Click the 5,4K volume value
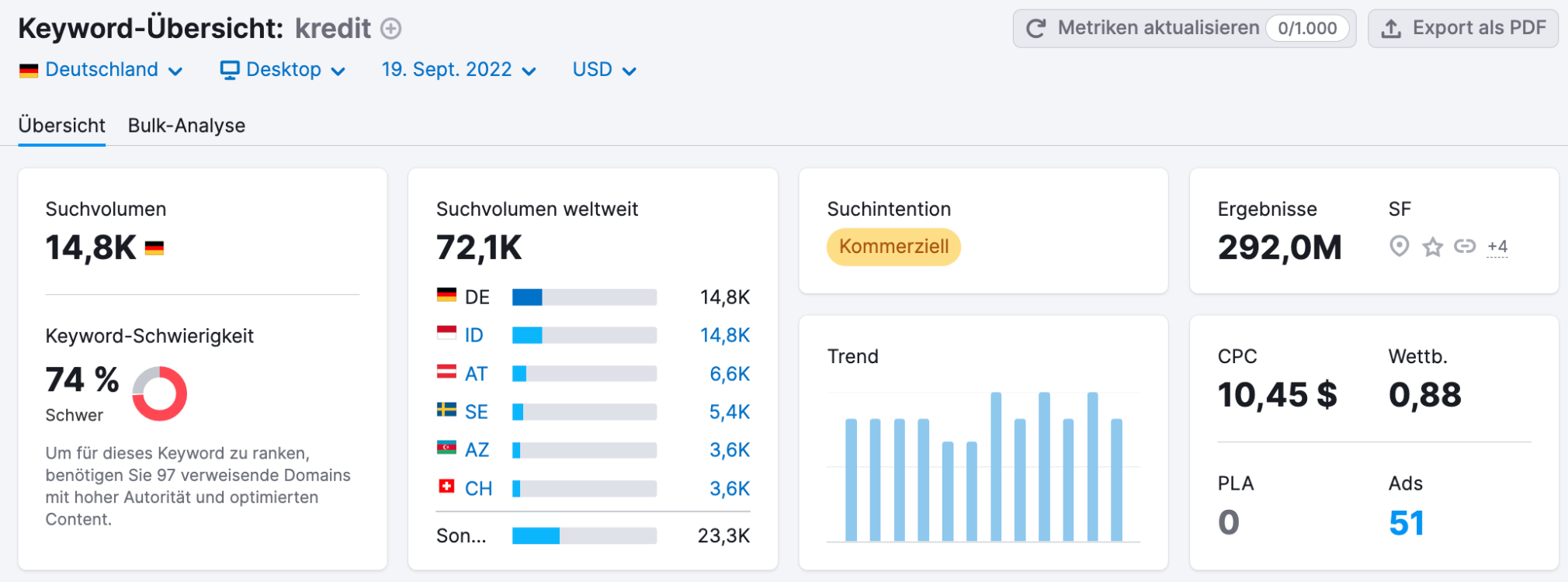The height and width of the screenshot is (582, 1568). [x=730, y=412]
